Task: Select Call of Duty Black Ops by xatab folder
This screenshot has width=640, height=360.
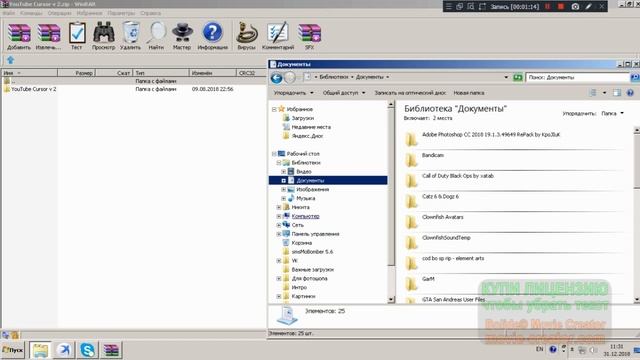Action: tap(458, 176)
